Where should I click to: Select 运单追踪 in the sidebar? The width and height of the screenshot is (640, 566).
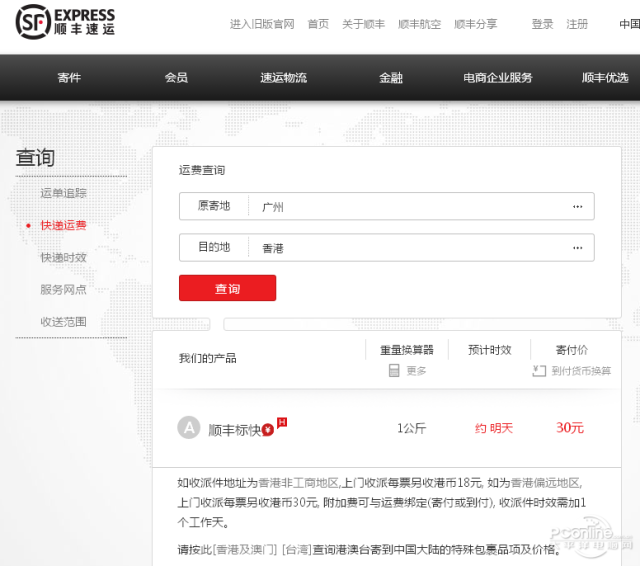pos(63,193)
